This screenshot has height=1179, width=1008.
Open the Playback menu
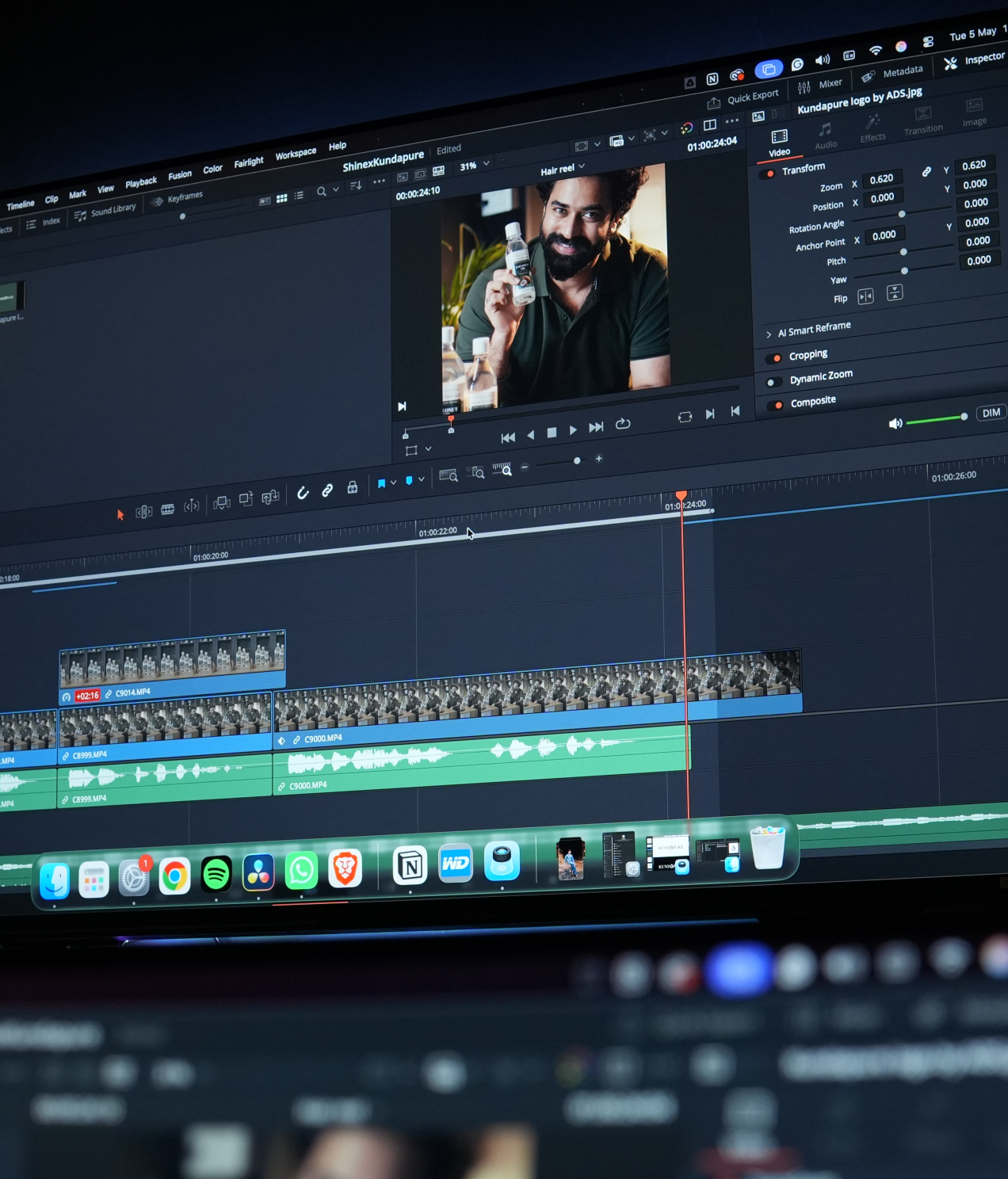[x=141, y=182]
